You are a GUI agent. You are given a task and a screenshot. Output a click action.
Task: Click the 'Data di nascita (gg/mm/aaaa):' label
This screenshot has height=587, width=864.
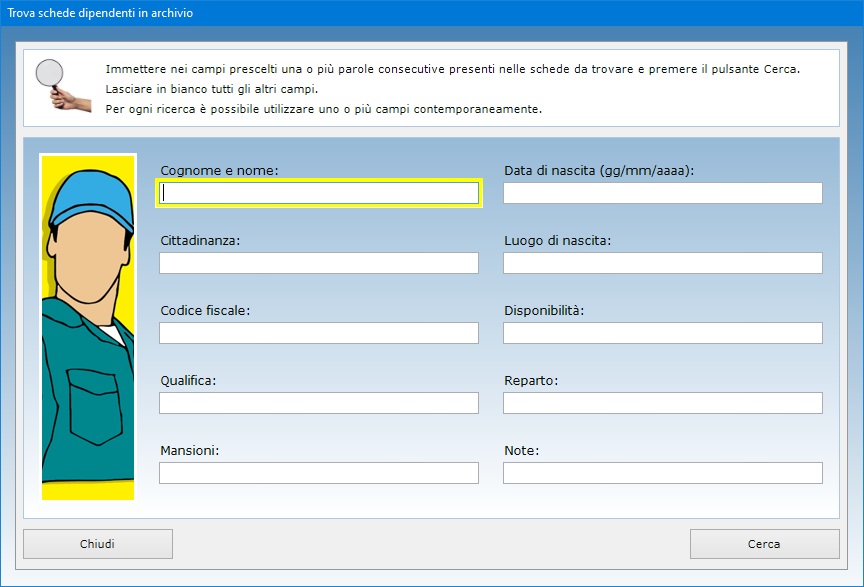(599, 171)
